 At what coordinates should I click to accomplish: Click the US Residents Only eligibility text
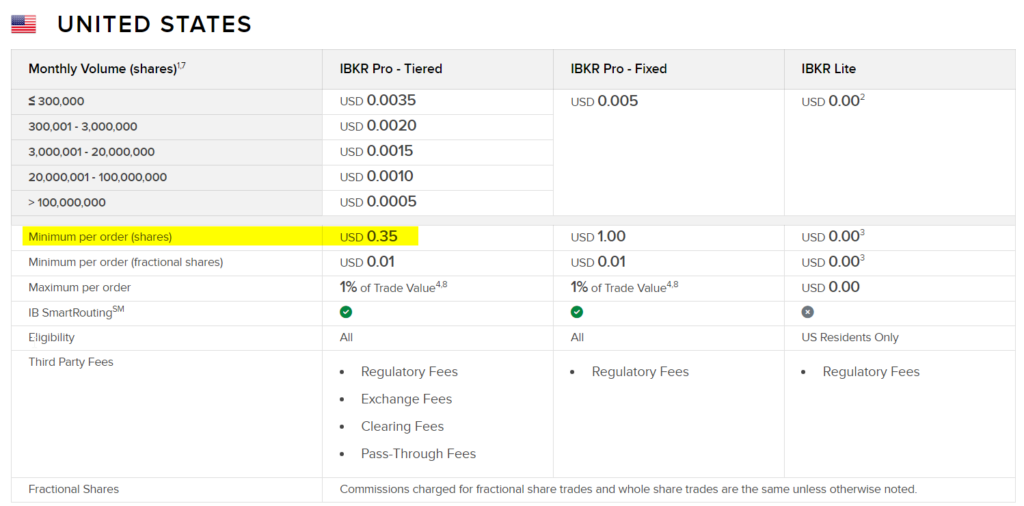tap(850, 338)
